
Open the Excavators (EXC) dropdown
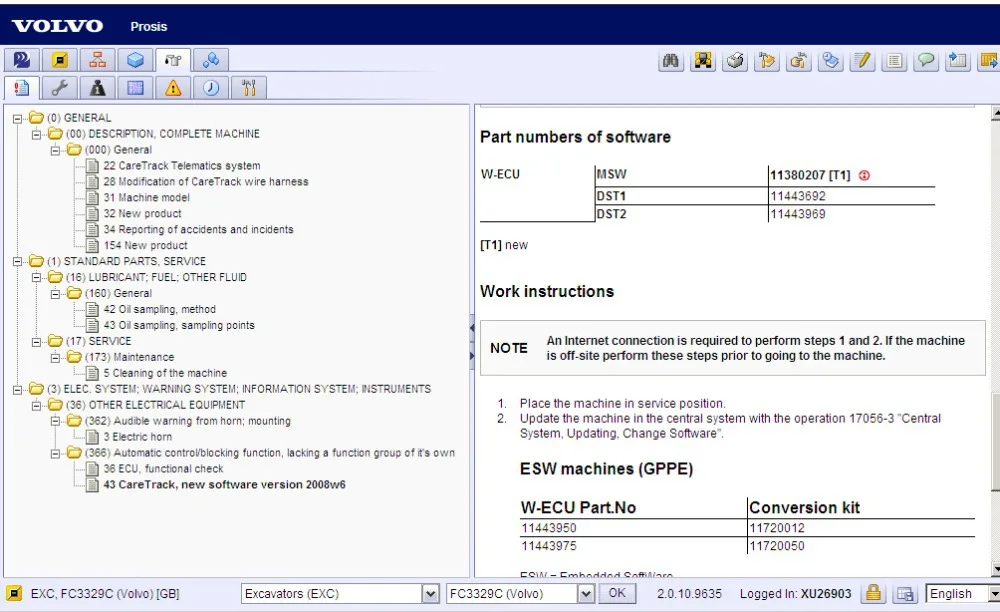pyautogui.click(x=430, y=593)
